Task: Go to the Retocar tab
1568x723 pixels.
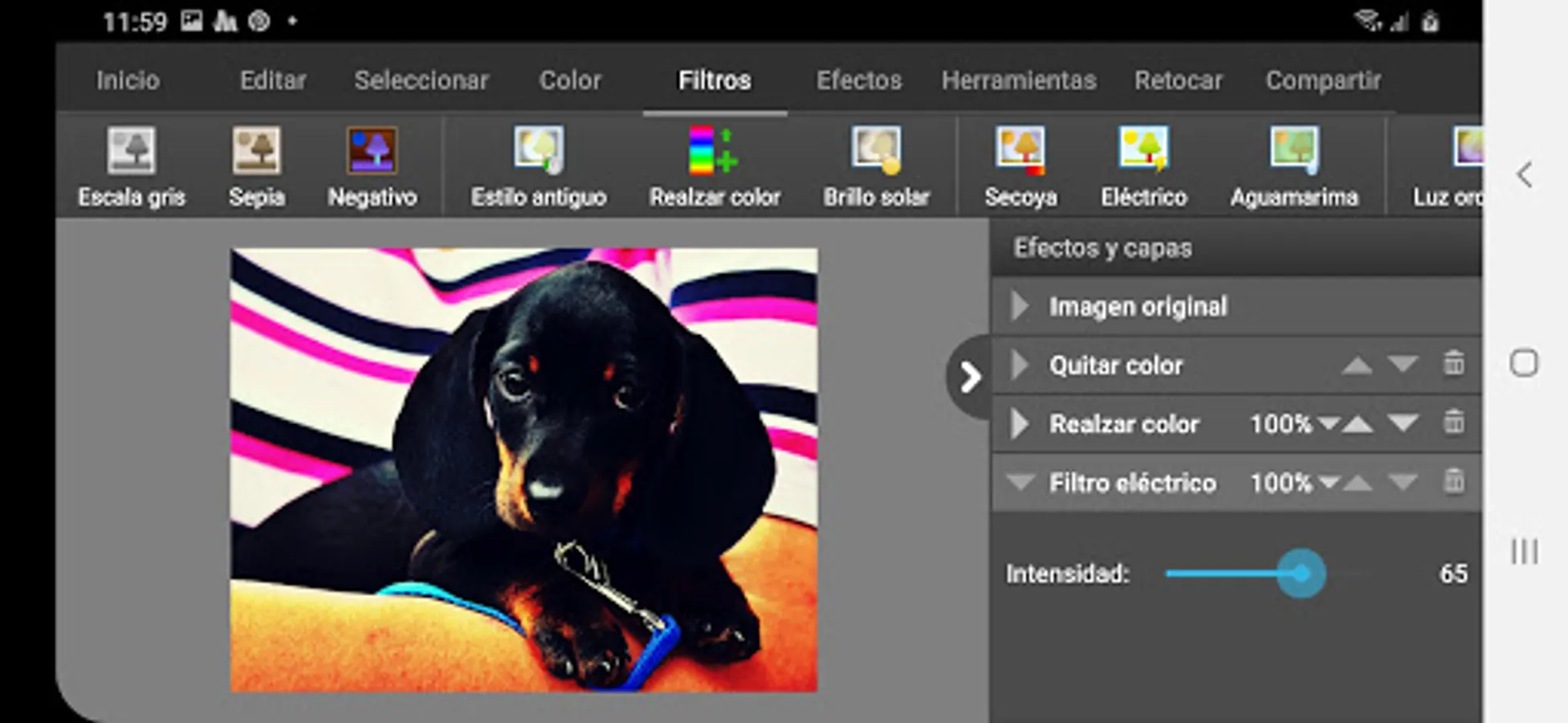Action: pyautogui.click(x=1179, y=80)
